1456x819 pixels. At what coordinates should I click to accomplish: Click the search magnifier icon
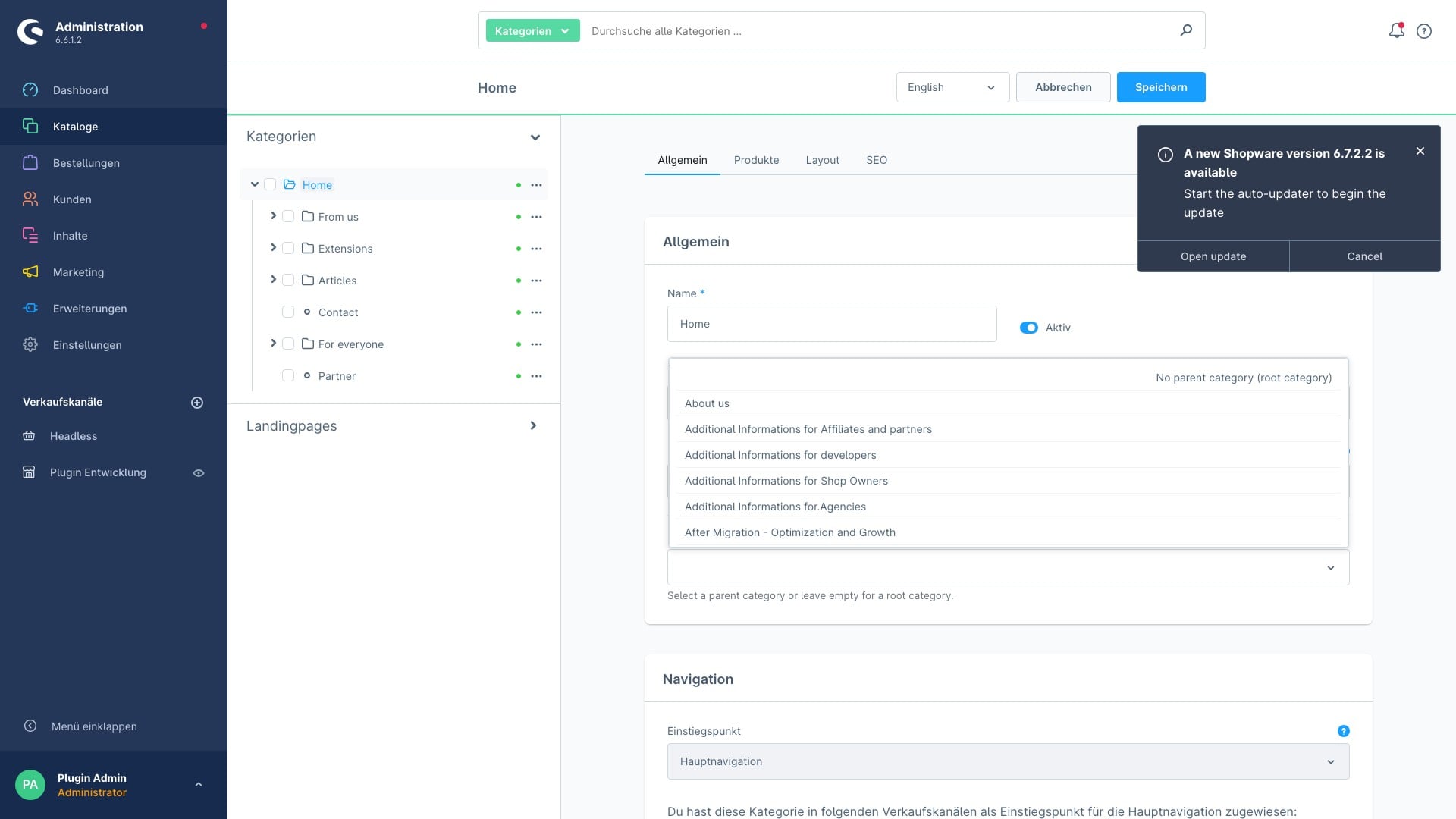[1186, 30]
